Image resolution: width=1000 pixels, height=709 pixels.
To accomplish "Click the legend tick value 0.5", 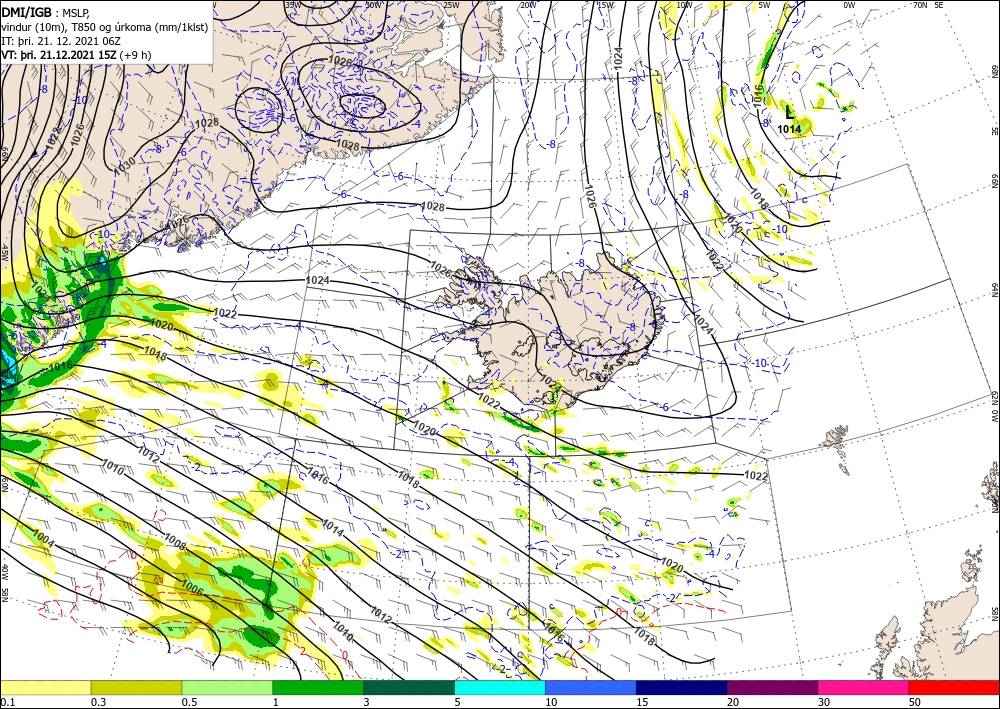I will (188, 702).
